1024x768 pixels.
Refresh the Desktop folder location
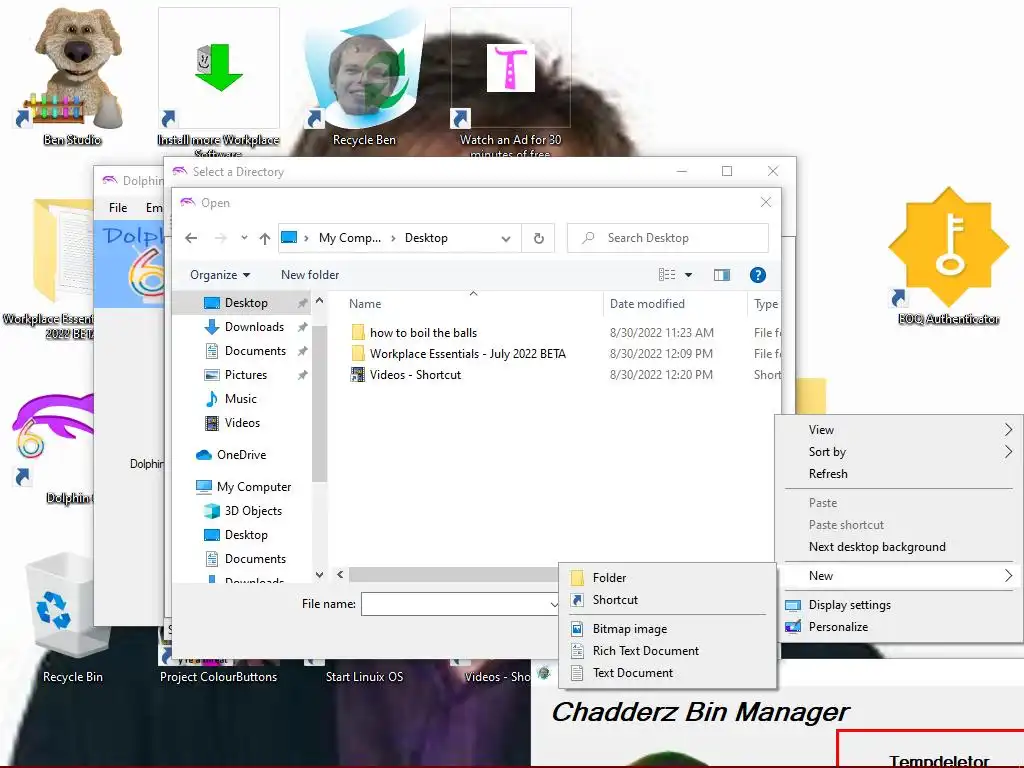[539, 238]
